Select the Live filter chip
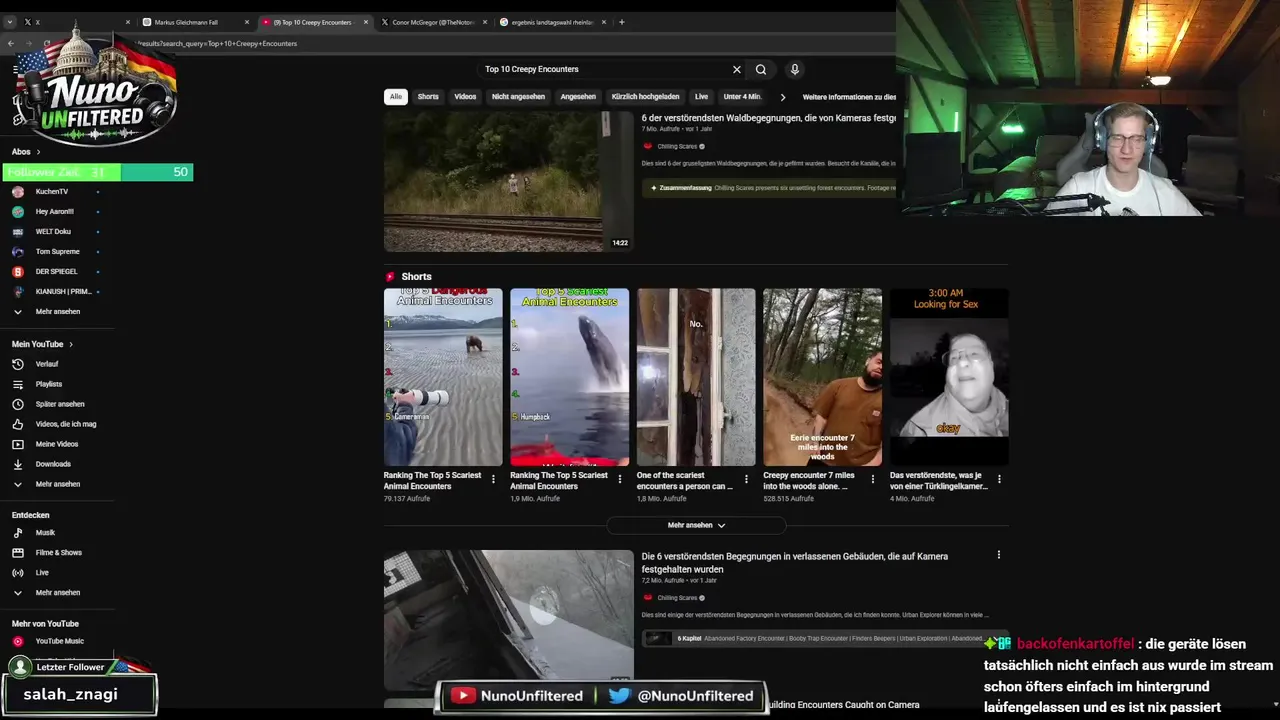Image resolution: width=1280 pixels, height=720 pixels. 701,97
